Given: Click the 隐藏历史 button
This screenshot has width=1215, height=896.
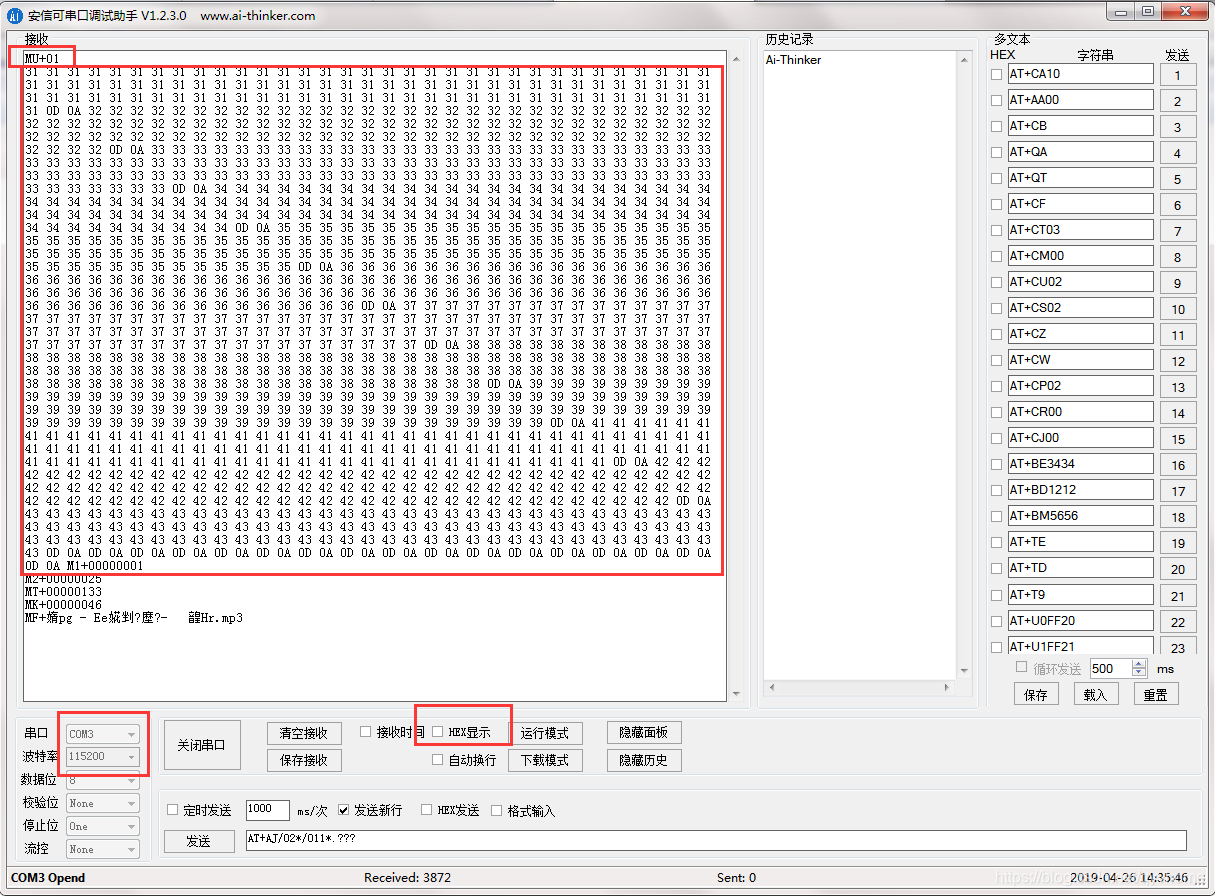Looking at the screenshot, I should (x=643, y=760).
